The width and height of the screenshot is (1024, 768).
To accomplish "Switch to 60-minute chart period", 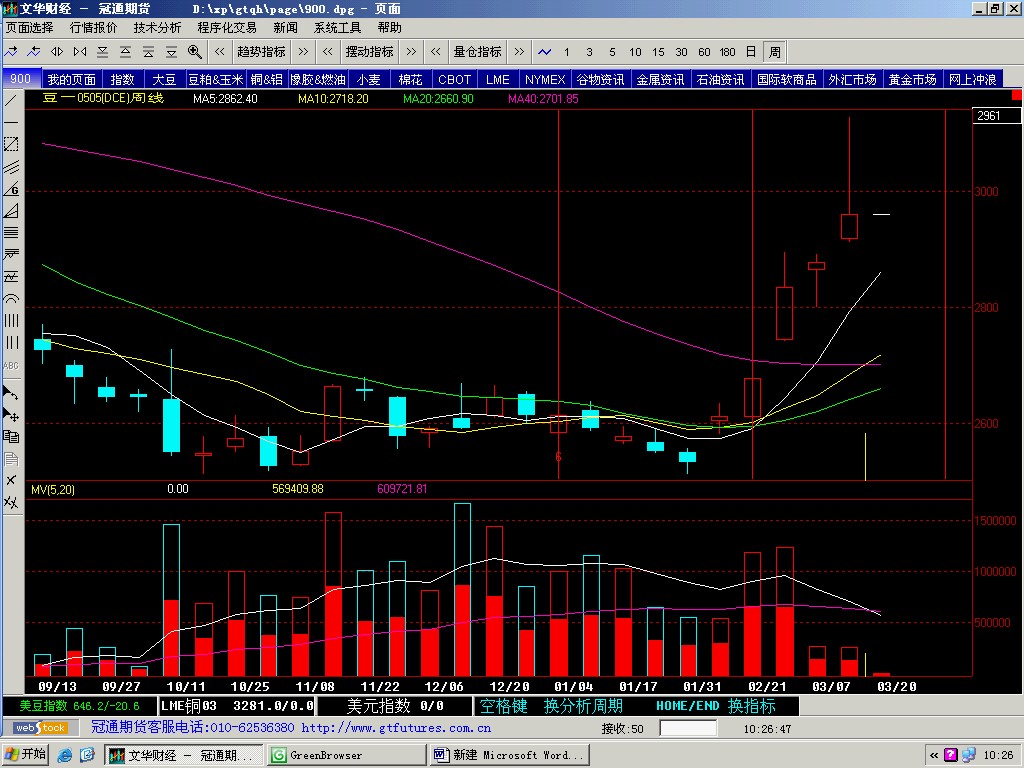I will [704, 51].
